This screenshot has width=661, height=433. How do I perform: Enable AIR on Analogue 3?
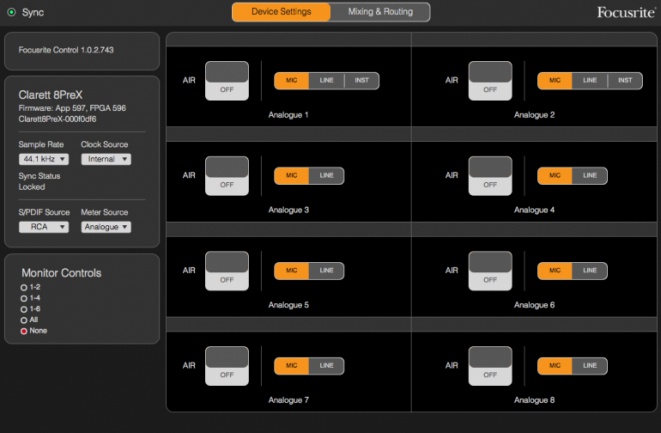click(x=227, y=176)
